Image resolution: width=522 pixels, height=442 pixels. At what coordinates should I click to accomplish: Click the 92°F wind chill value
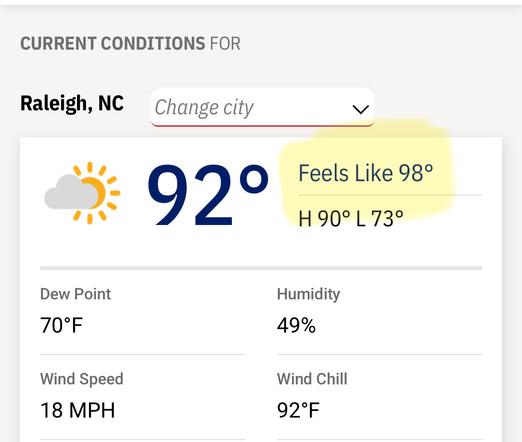[x=298, y=410]
